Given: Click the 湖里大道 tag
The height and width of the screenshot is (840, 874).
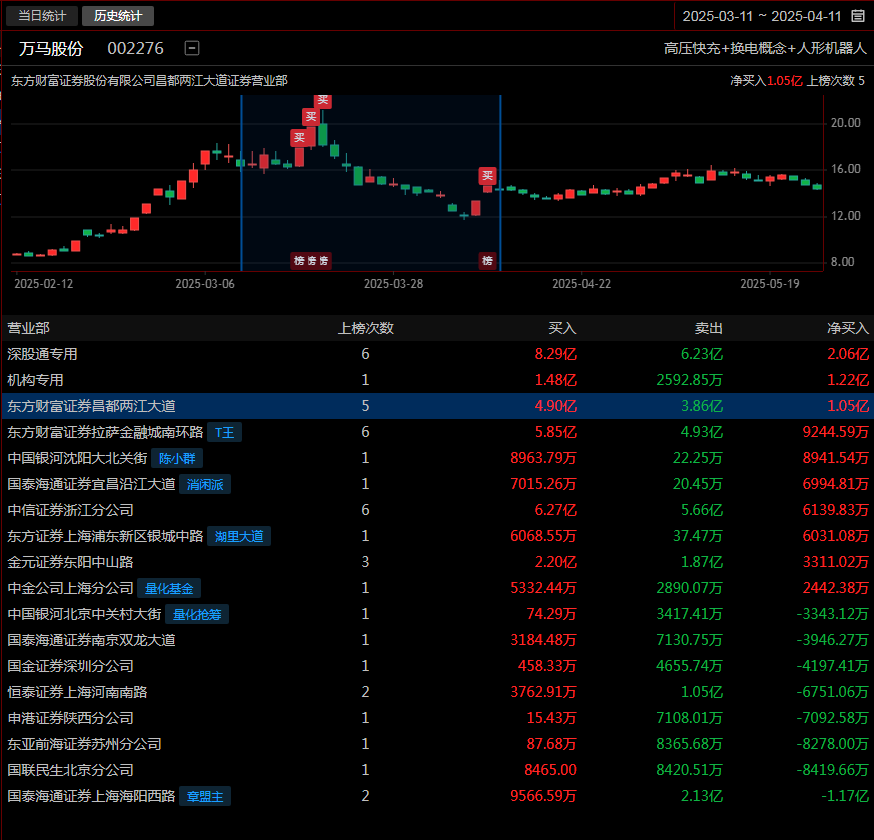Looking at the screenshot, I should (x=239, y=536).
